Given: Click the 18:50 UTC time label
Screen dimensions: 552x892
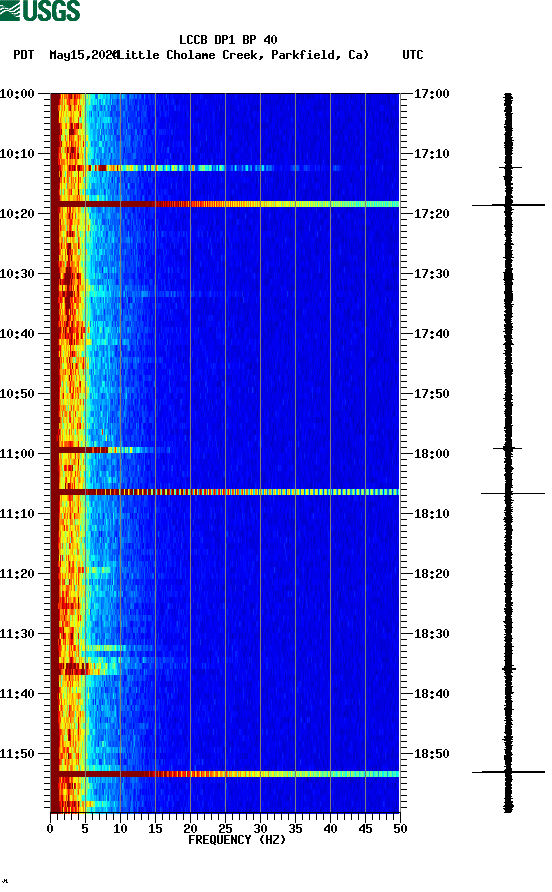Looking at the screenshot, I should (x=431, y=754).
